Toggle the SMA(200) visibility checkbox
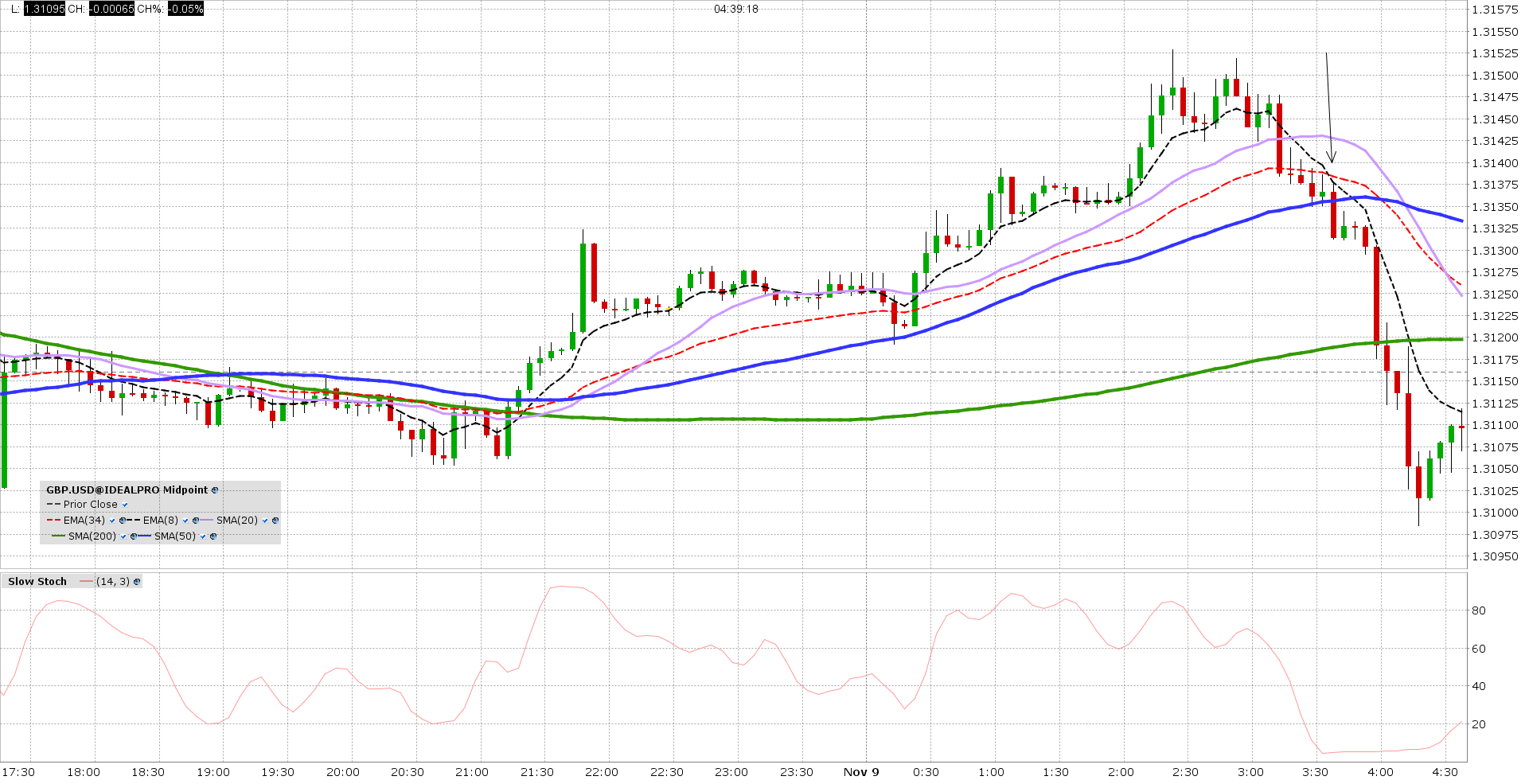 (123, 536)
